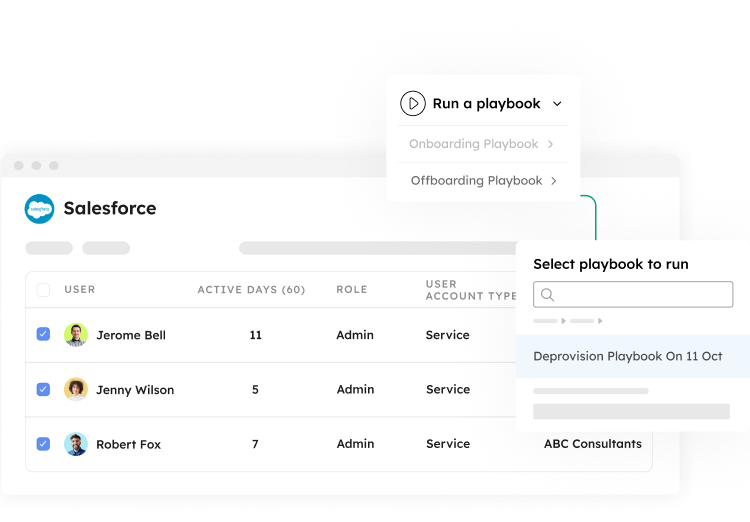
Task: Click Jerome Bell's avatar picture
Action: (76, 335)
